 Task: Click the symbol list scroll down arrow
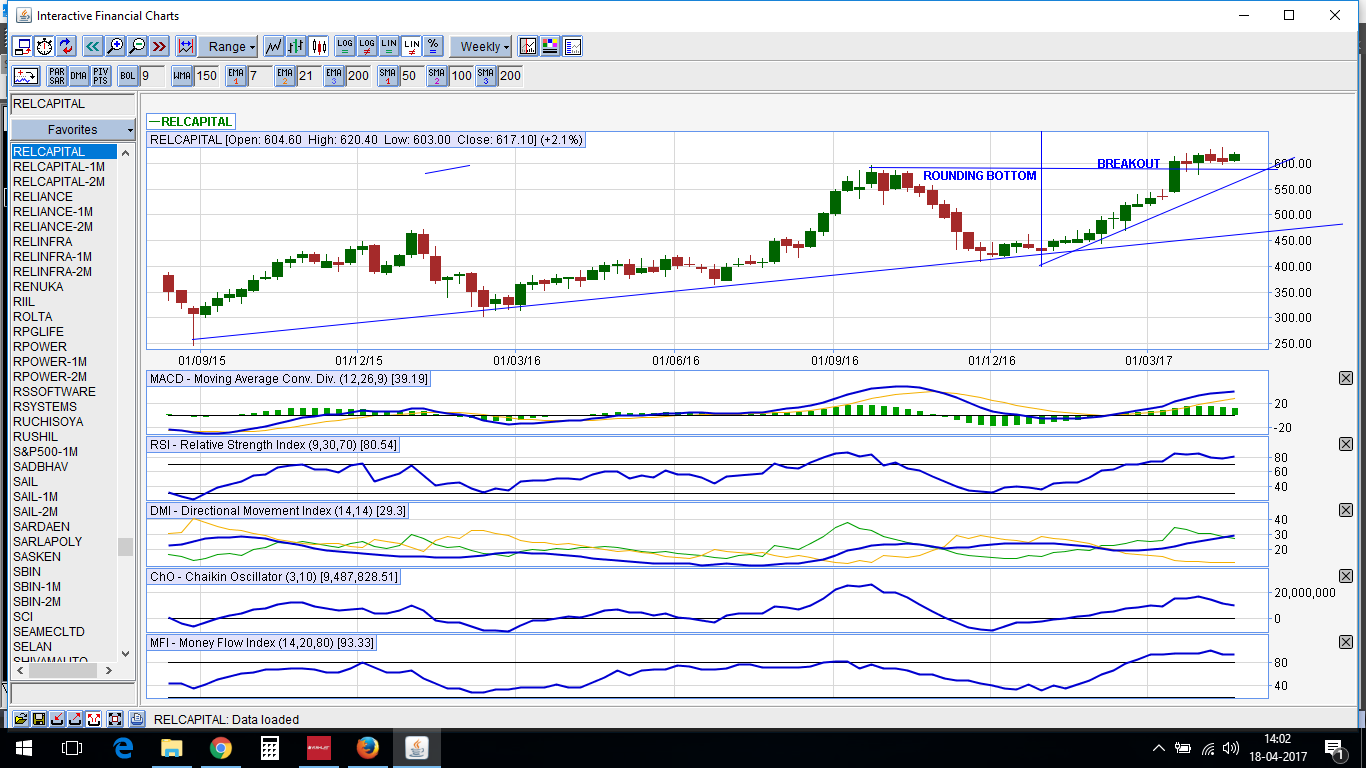click(125, 654)
